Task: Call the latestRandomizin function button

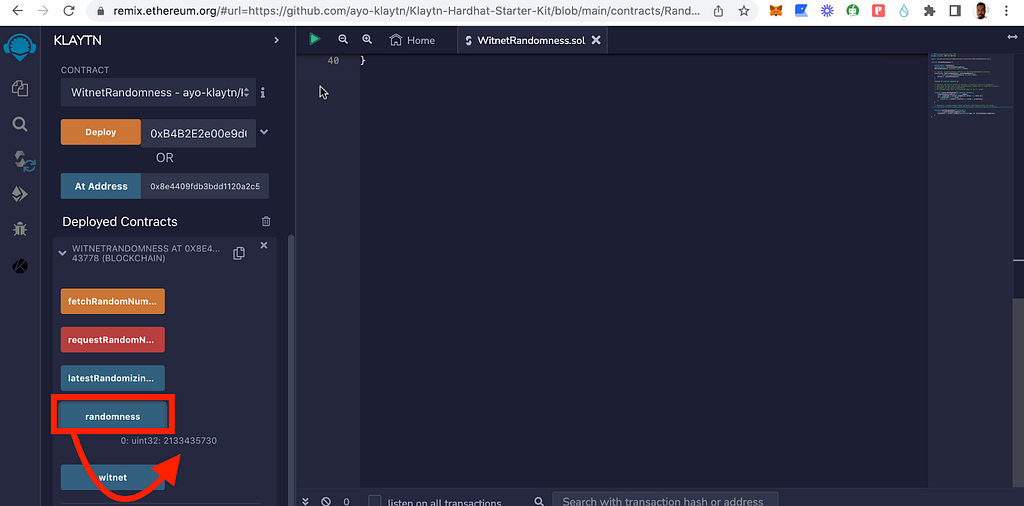Action: click(x=112, y=378)
